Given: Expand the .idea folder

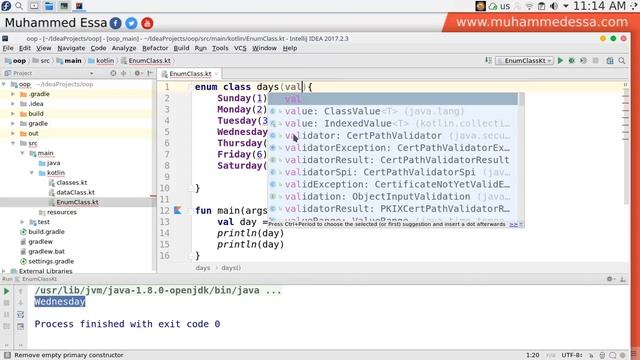Looking at the screenshot, I should point(13,104).
